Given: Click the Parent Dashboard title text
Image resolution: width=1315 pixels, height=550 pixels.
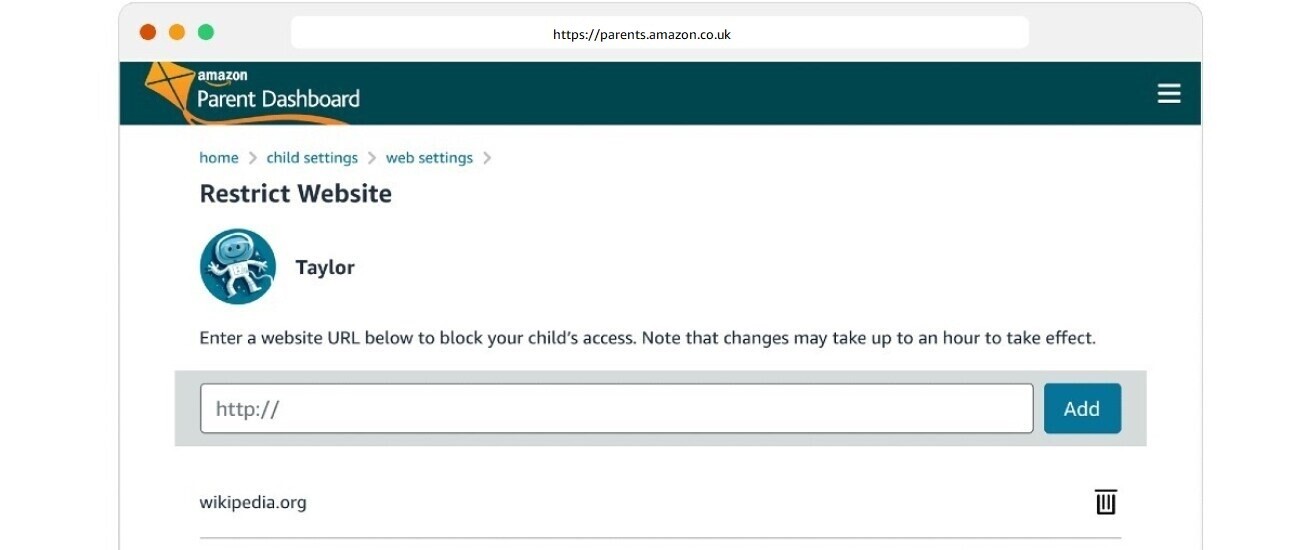Looking at the screenshot, I should coord(278,99).
